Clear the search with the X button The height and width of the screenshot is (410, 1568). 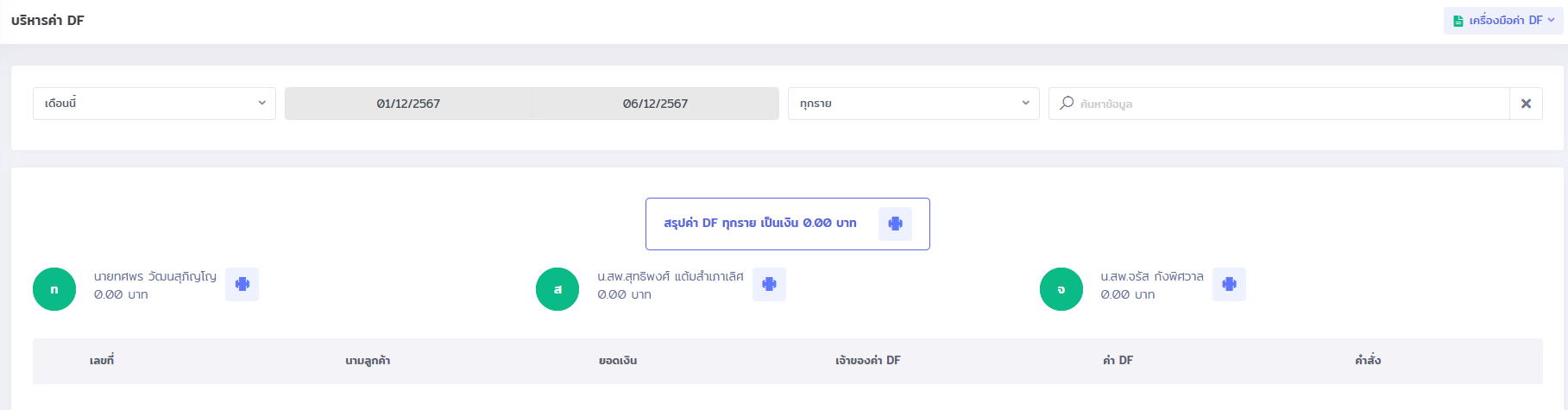pyautogui.click(x=1526, y=104)
